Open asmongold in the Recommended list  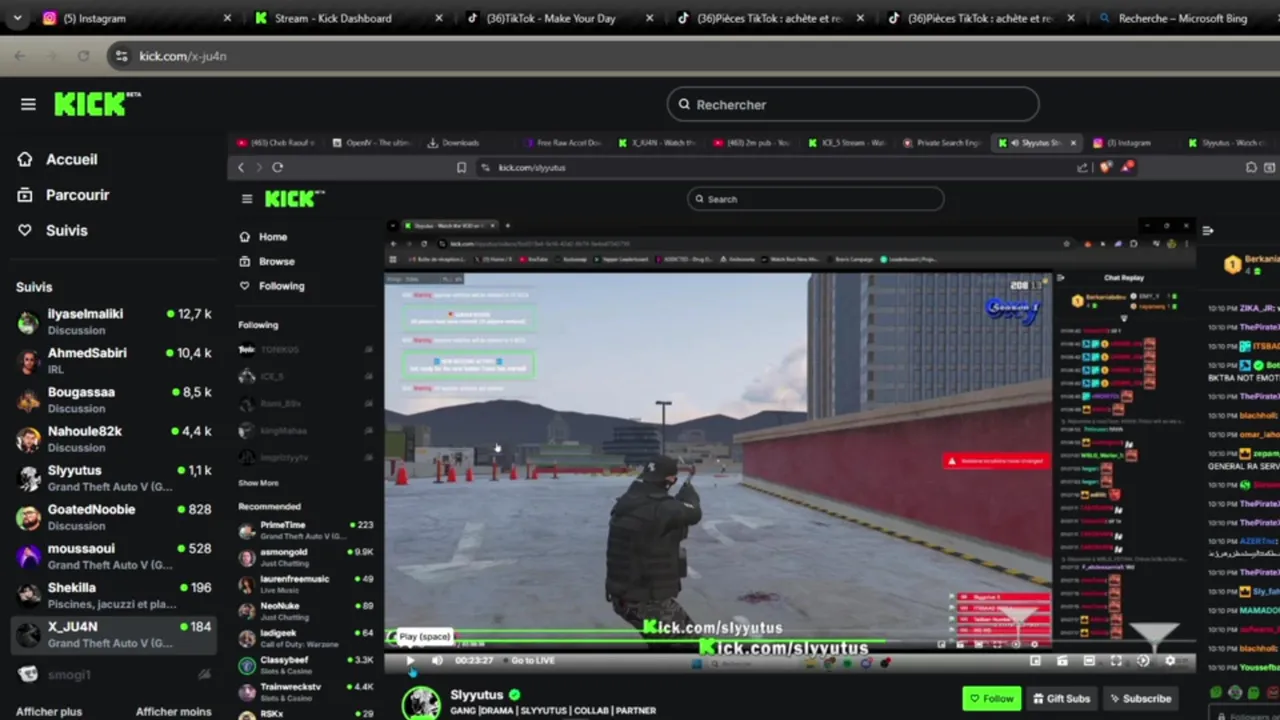click(x=306, y=557)
